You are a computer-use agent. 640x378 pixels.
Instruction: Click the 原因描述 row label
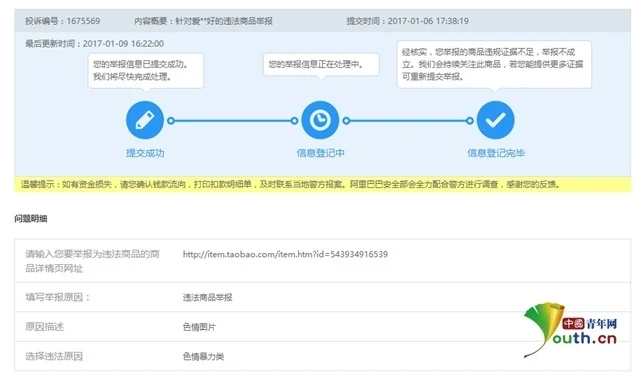click(x=44, y=327)
